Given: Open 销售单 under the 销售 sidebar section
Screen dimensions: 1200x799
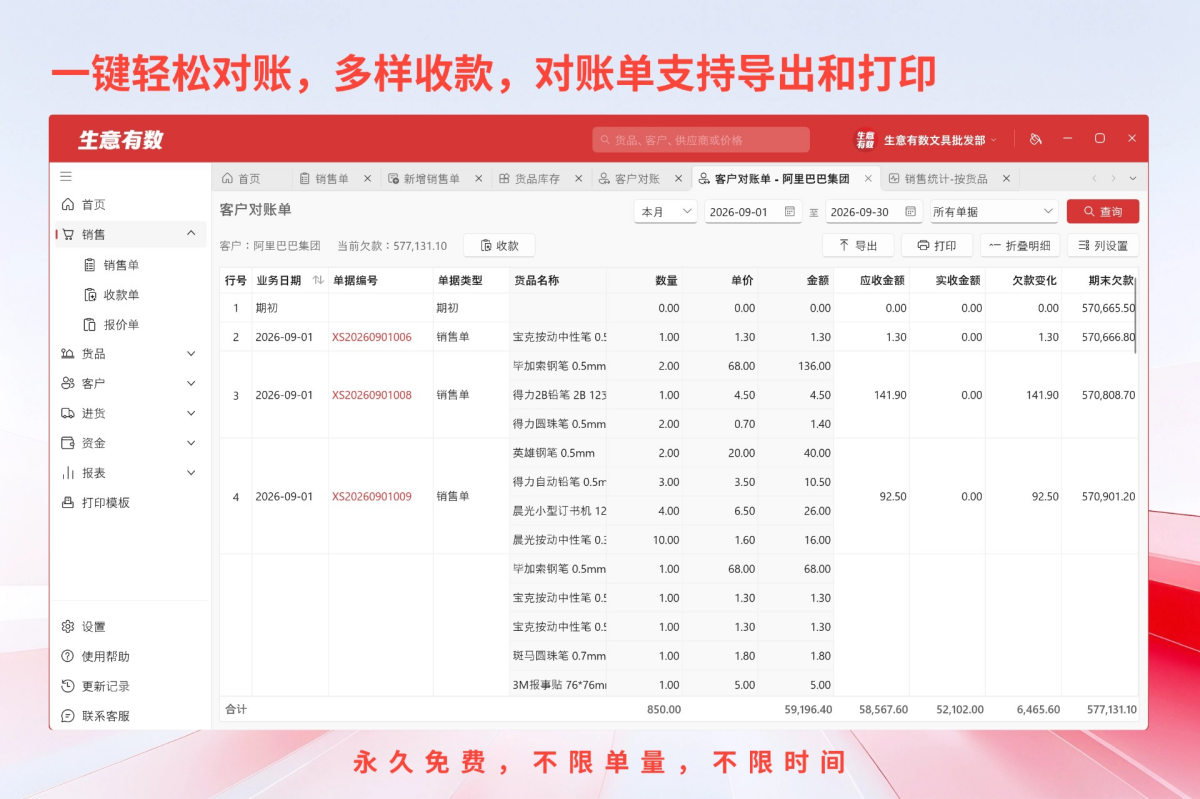Looking at the screenshot, I should [x=121, y=265].
